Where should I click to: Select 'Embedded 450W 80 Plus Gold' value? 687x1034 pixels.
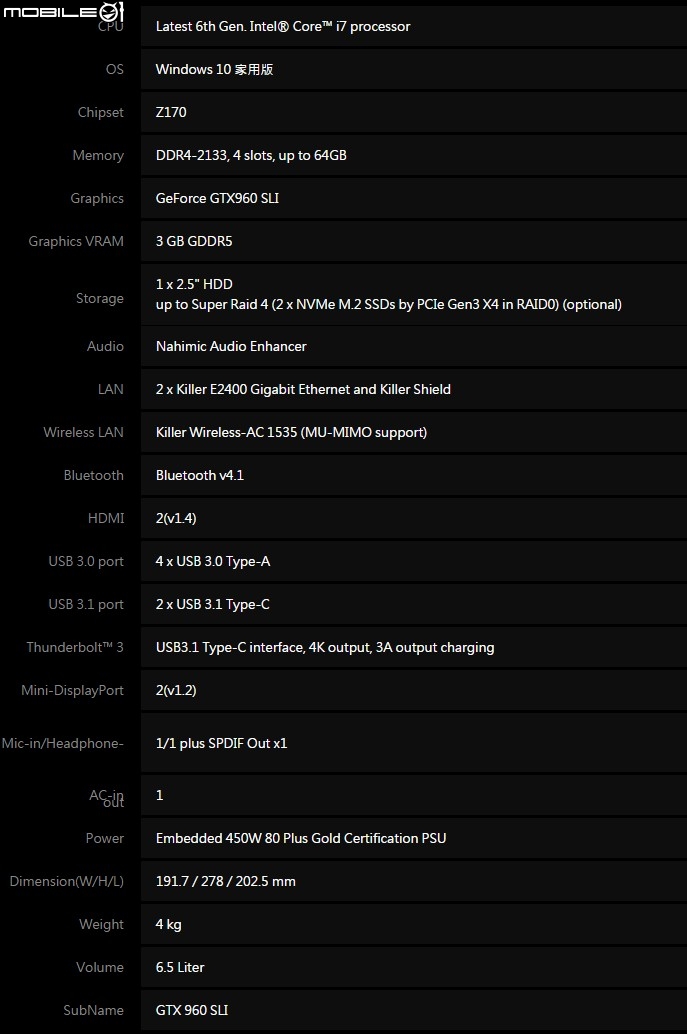(x=301, y=839)
